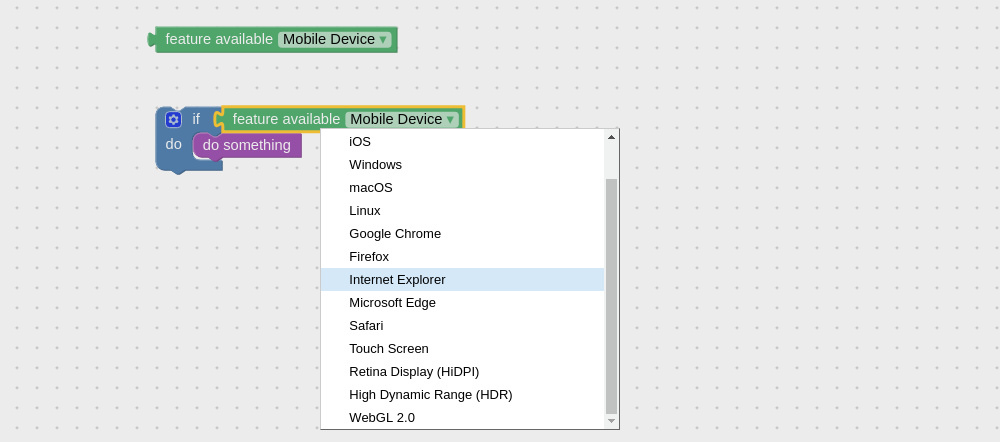Click 'feature available' text inside if block

tap(286, 119)
